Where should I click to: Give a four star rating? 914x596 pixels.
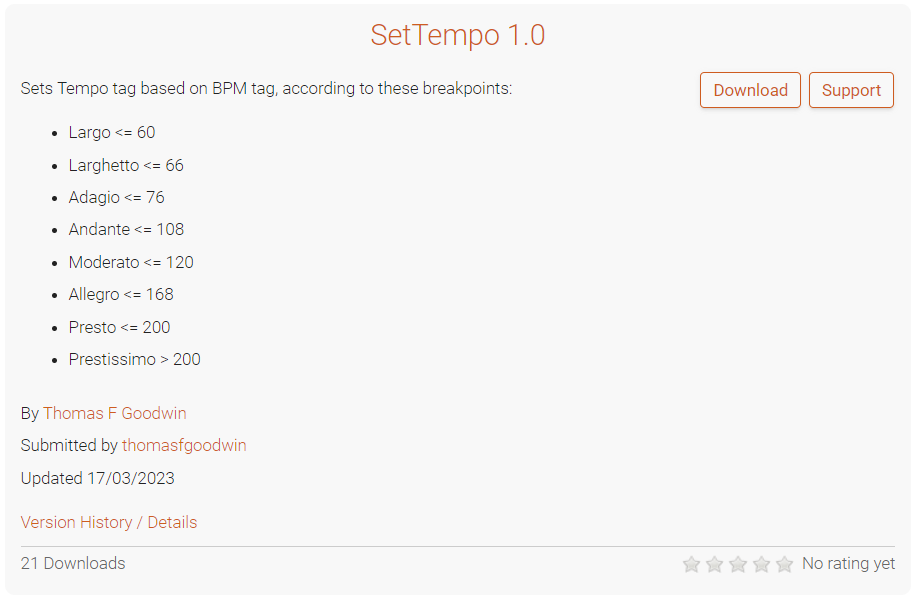coord(761,565)
